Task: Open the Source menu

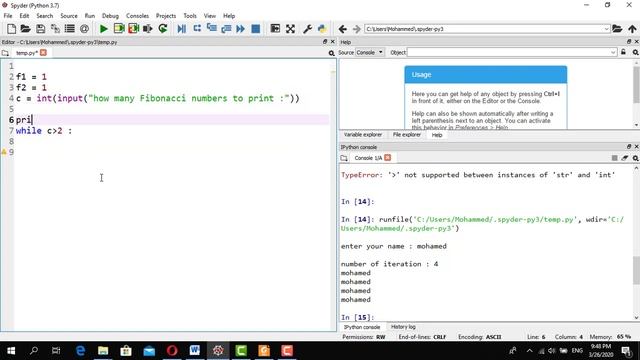Action: point(69,16)
